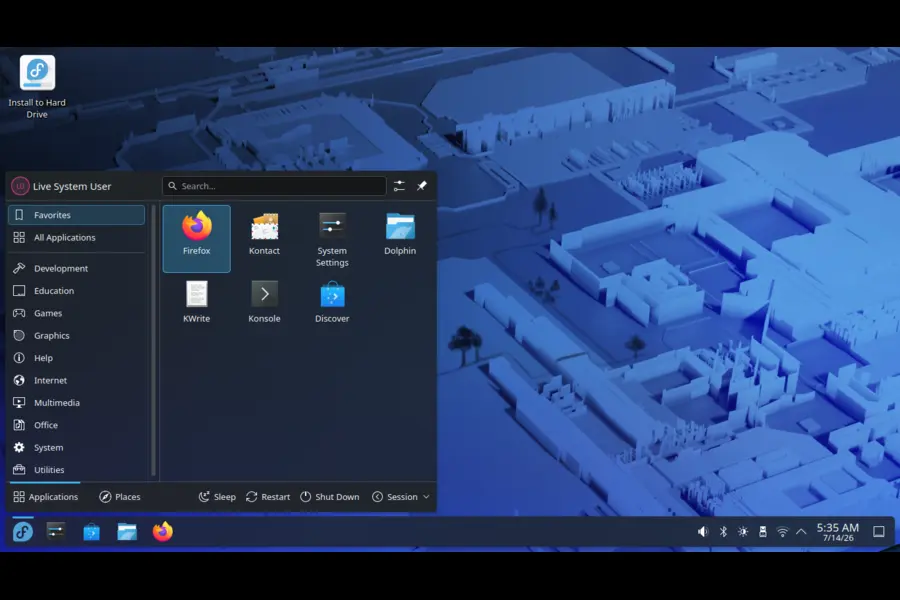Open the Bluetooth tray icon
Viewport: 900px width, 600px height.
coord(723,532)
